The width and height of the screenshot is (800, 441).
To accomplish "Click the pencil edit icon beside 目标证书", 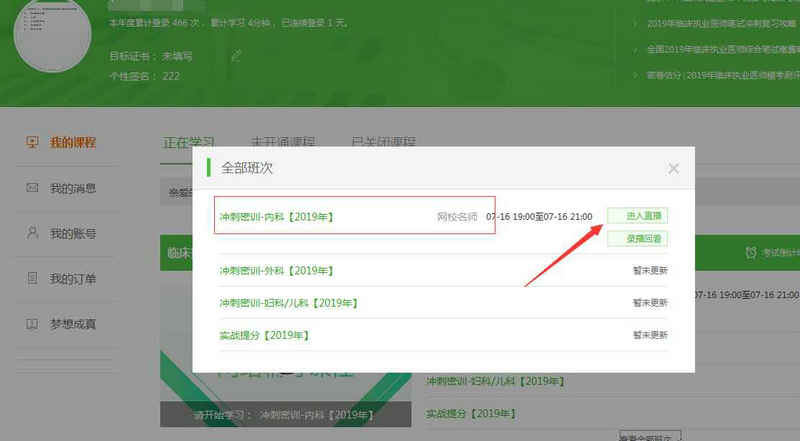I will coord(236,56).
